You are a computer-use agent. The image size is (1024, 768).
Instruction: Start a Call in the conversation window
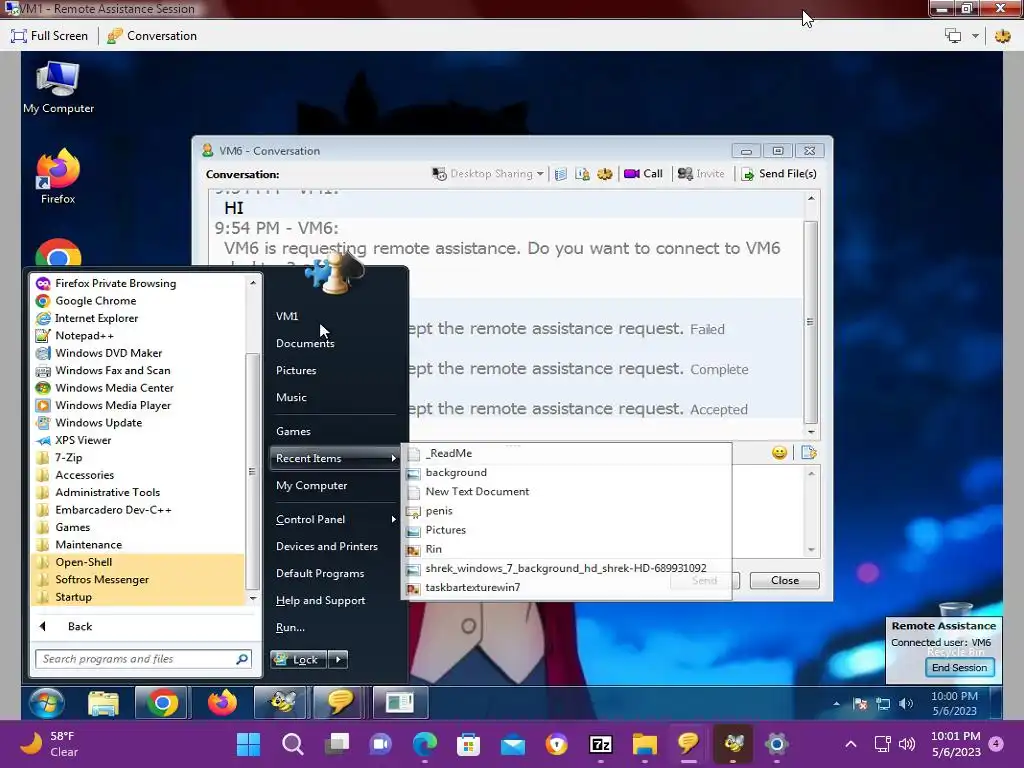pos(643,174)
